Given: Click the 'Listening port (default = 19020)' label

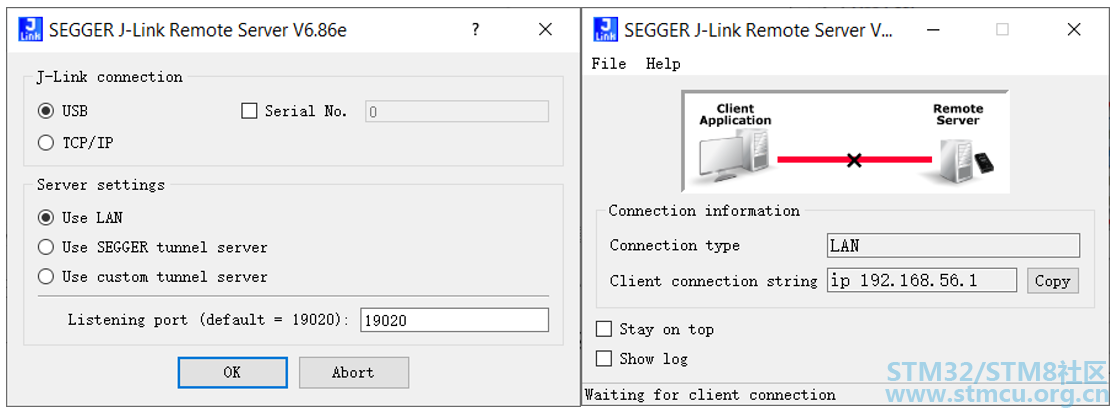Looking at the screenshot, I should 209,320.
